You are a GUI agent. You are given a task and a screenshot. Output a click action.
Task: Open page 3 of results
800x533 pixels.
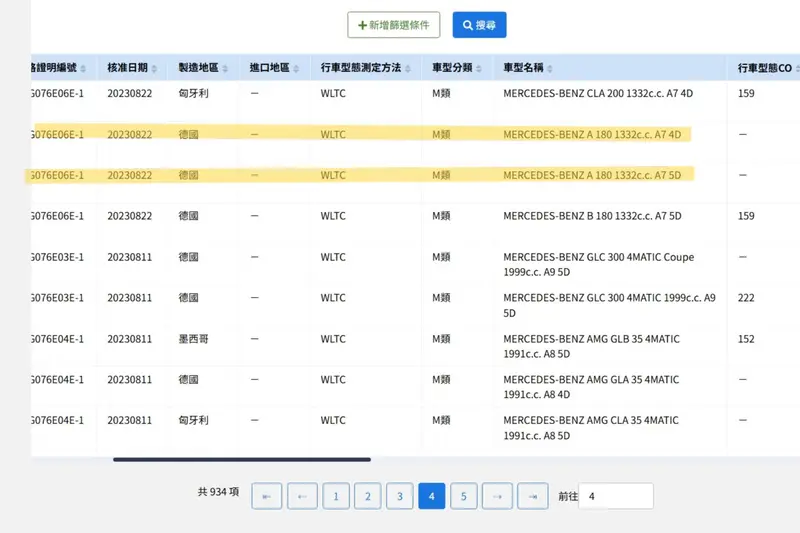tap(399, 496)
